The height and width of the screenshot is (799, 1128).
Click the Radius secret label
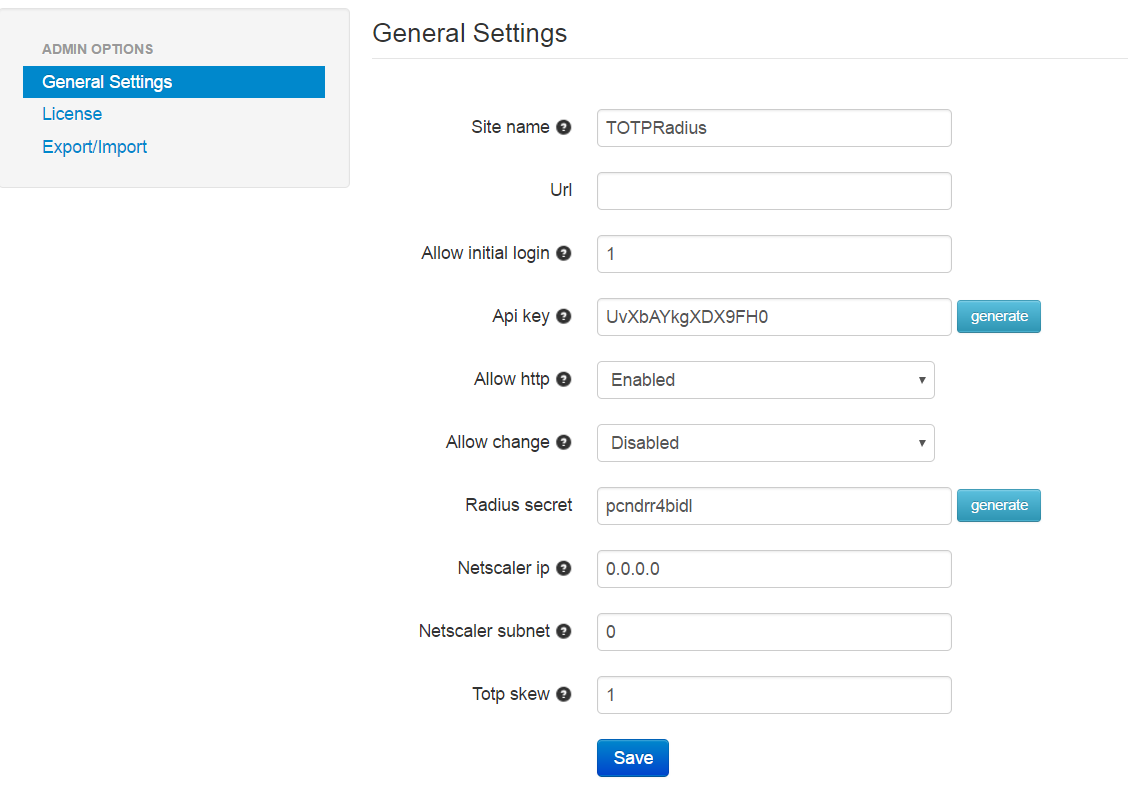click(x=519, y=505)
